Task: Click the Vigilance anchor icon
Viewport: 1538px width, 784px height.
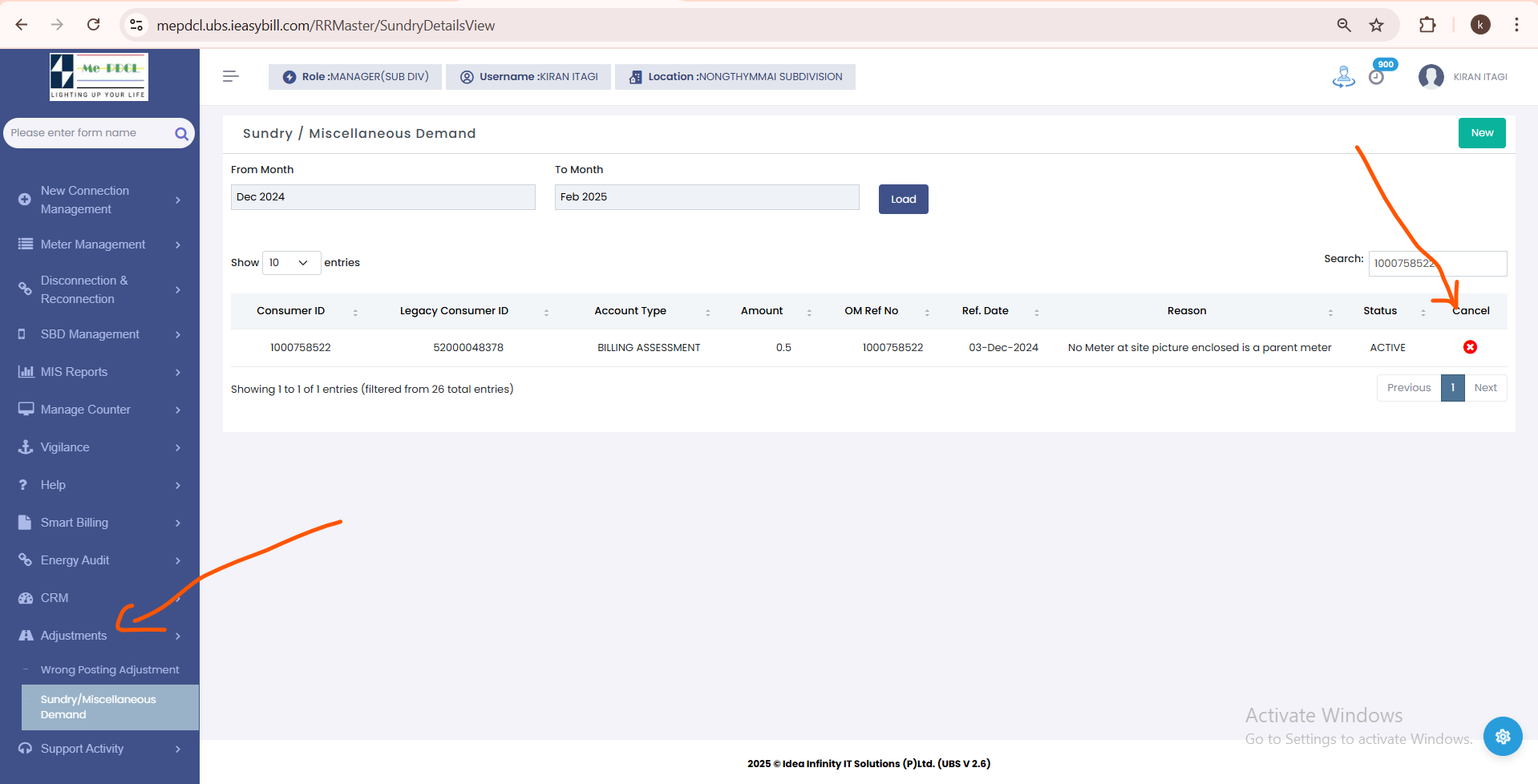Action: (x=26, y=447)
